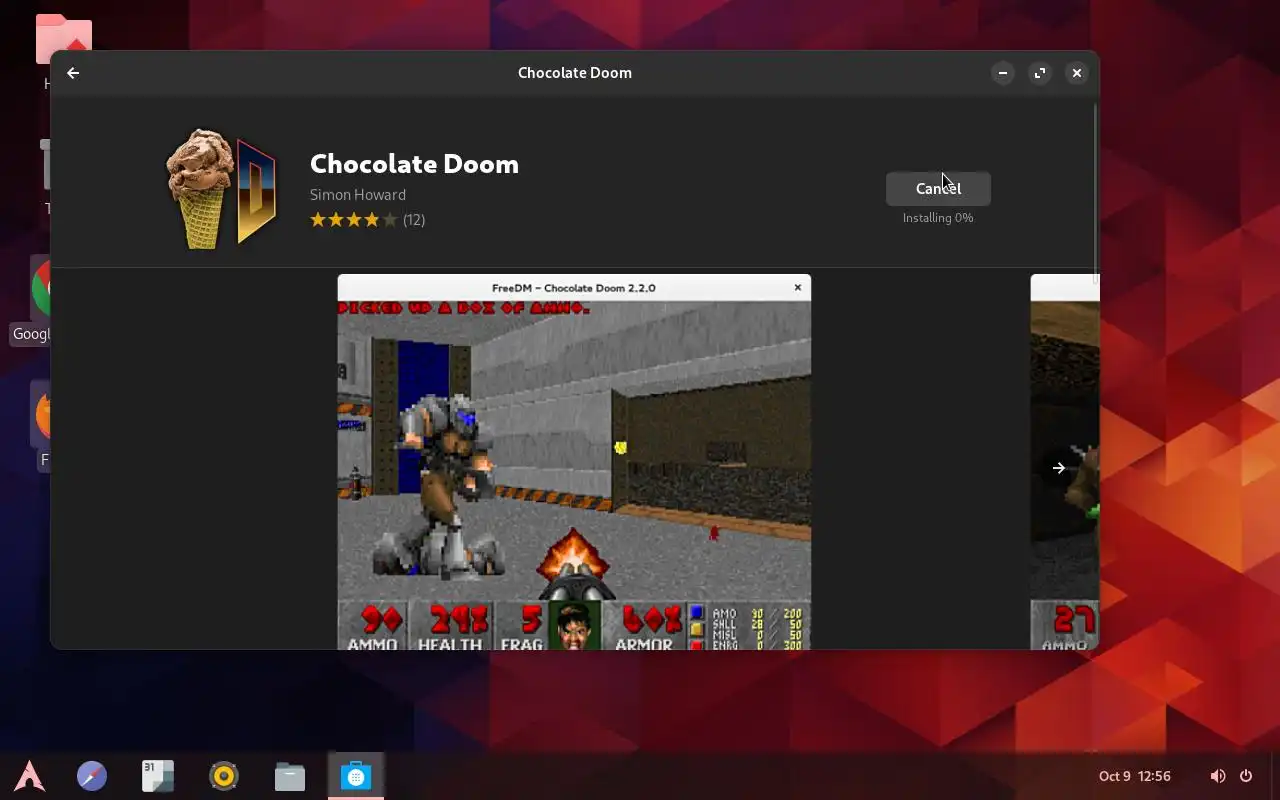Click the Installing 0% status text
Screen dimensions: 1280x800
pyautogui.click(x=938, y=218)
